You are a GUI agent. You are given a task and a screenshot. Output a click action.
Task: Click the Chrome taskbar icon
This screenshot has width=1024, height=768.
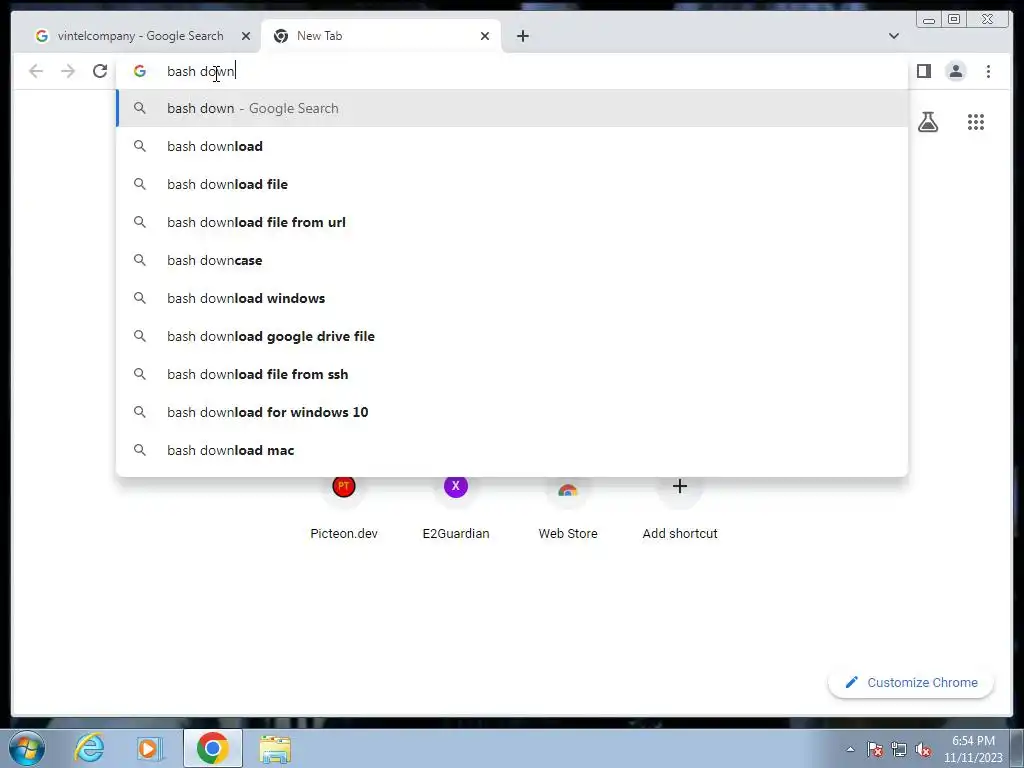(212, 748)
